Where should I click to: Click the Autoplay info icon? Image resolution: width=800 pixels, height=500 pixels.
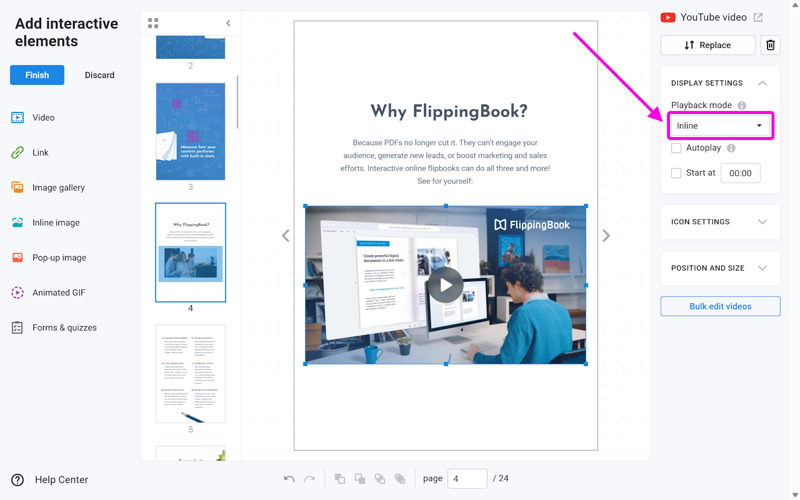[x=731, y=148]
